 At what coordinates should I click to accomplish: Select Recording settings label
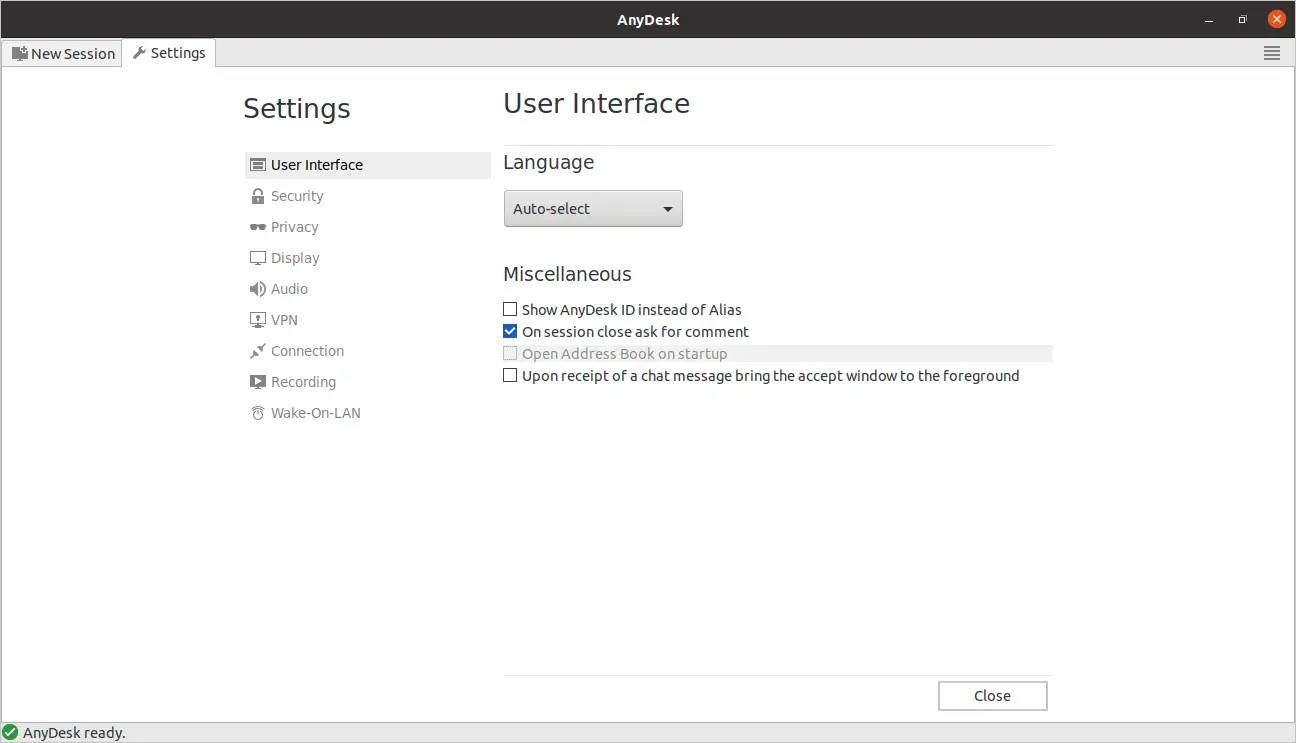click(303, 382)
